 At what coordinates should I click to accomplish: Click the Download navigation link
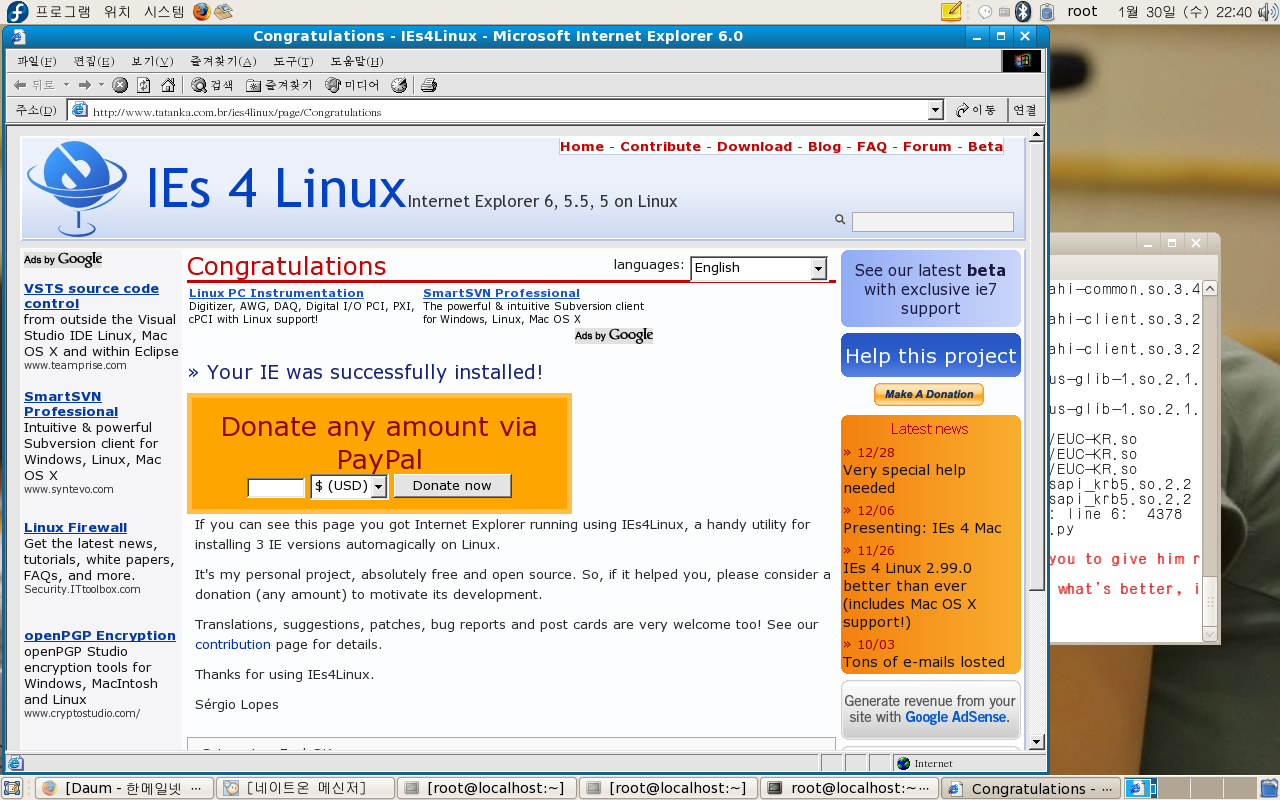(754, 146)
